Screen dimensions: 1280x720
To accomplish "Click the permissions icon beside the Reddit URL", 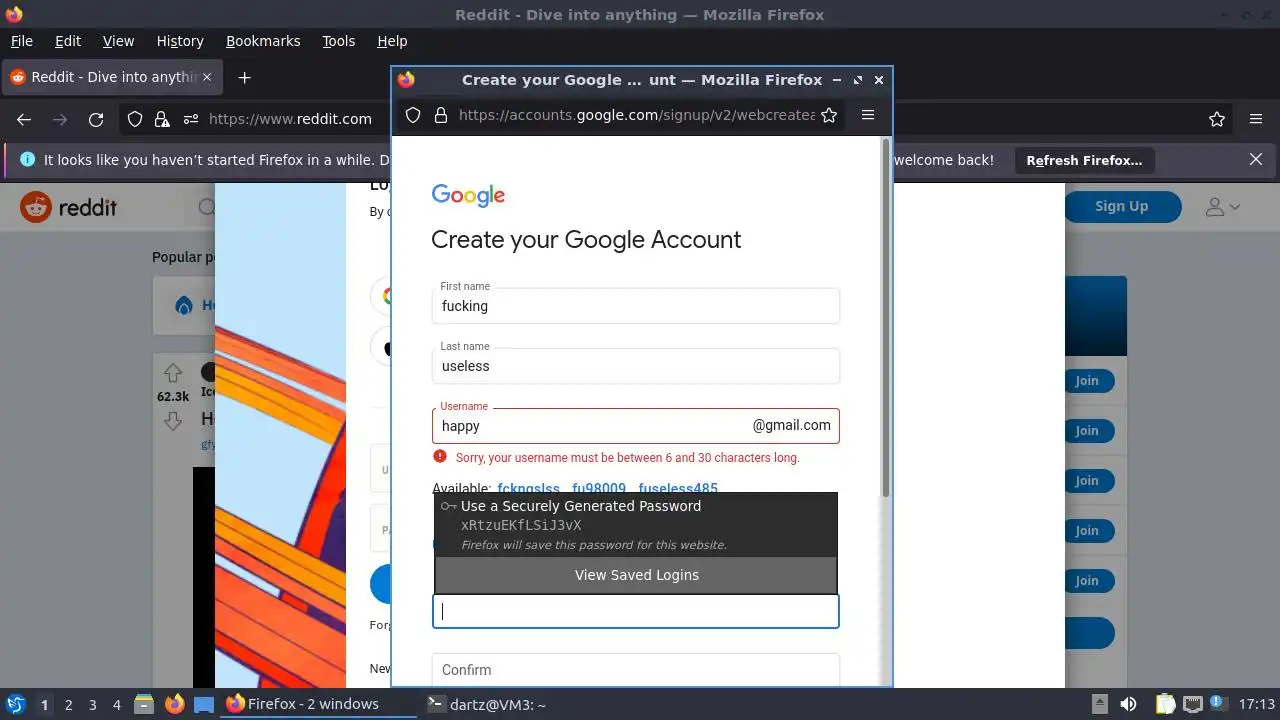I will pyautogui.click(x=191, y=119).
